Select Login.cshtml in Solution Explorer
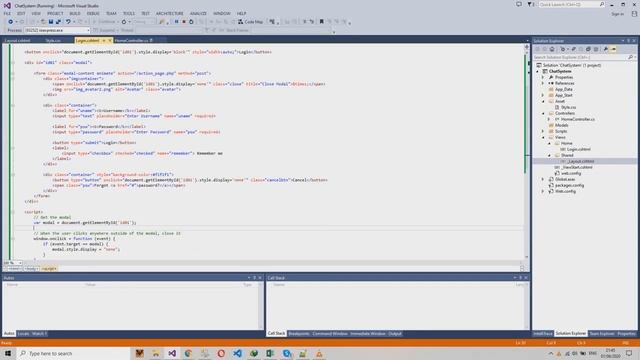Viewport: 640px width, 360px height. pos(578,149)
